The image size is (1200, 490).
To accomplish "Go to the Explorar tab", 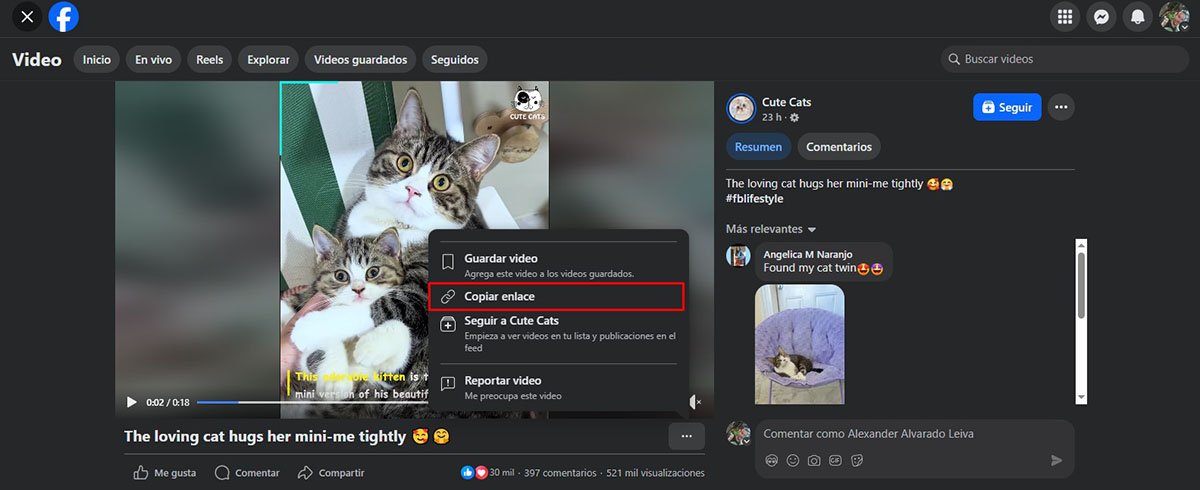I will 269,60.
